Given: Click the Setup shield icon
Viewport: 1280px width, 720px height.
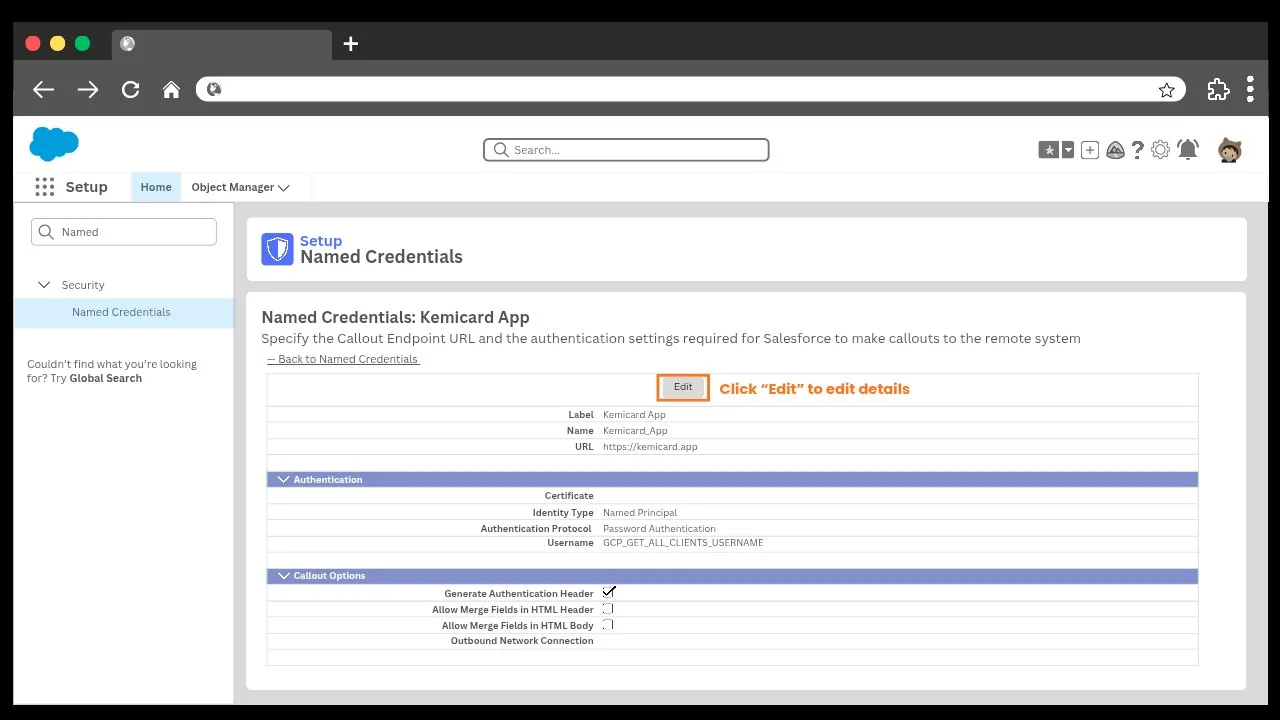Looking at the screenshot, I should [x=277, y=249].
